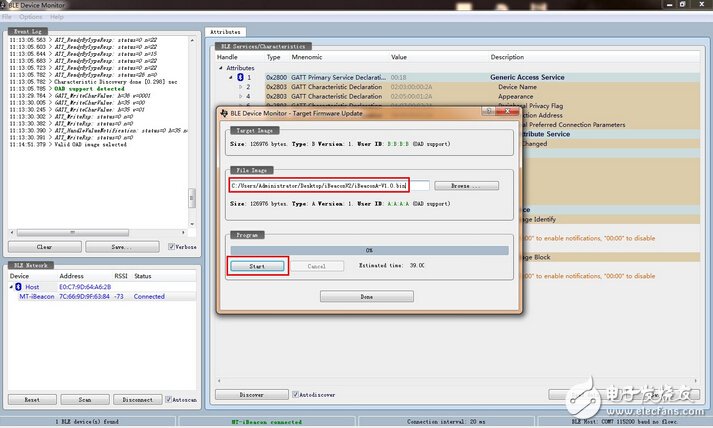Click the value 00:18 in handle 1 row
This screenshot has width=713, height=428.
(398, 77)
